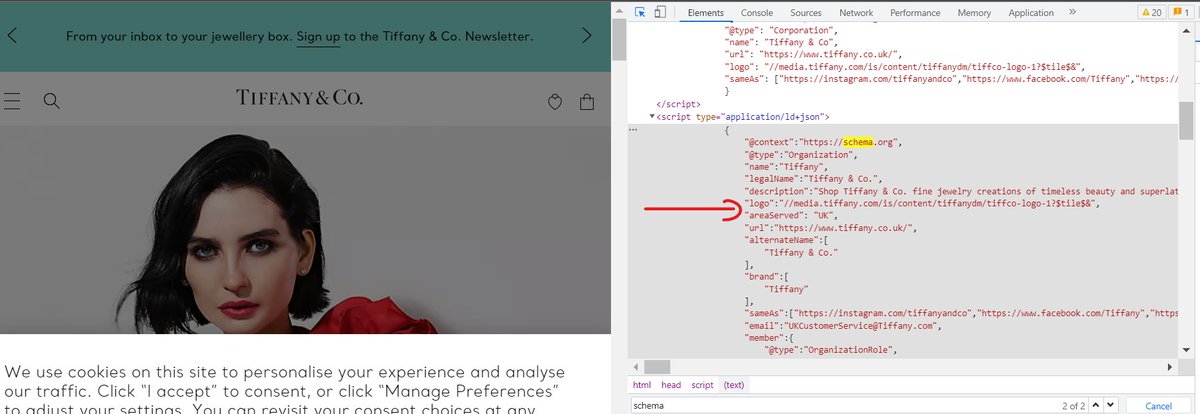
Task: Select the (text) breadcrumb
Action: coord(734,384)
